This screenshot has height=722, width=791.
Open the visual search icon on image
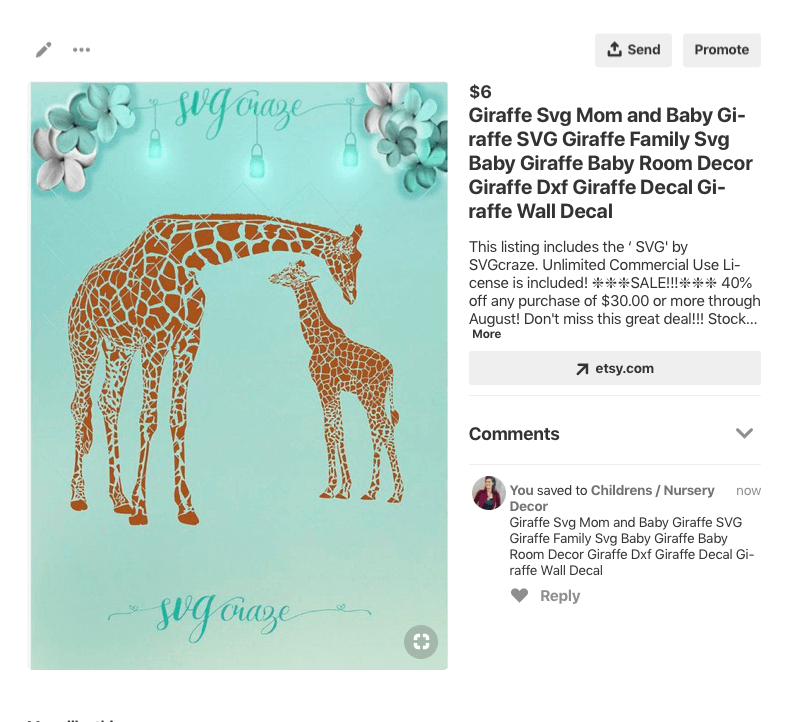[x=421, y=641]
